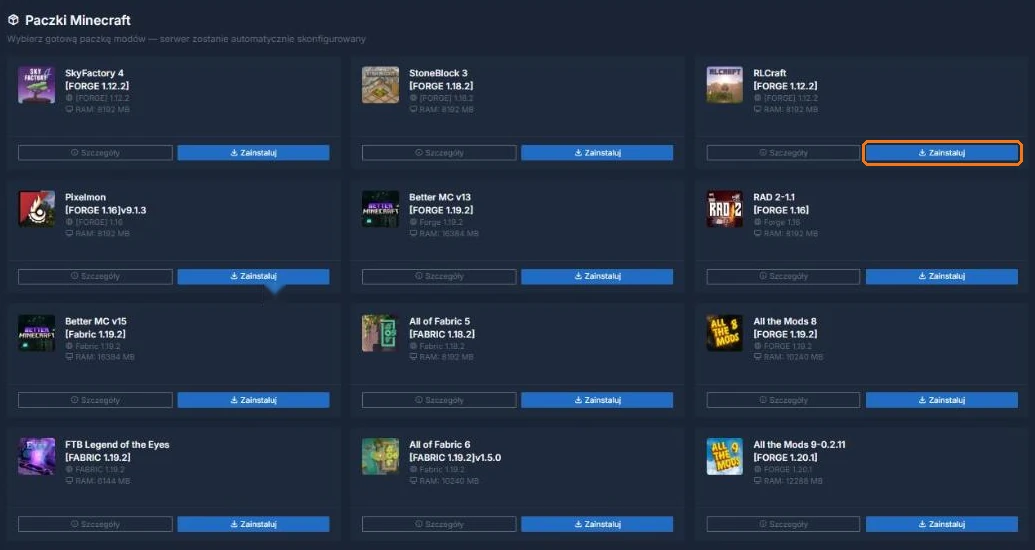Open Szczegóły for Better MC v15

tap(95, 400)
